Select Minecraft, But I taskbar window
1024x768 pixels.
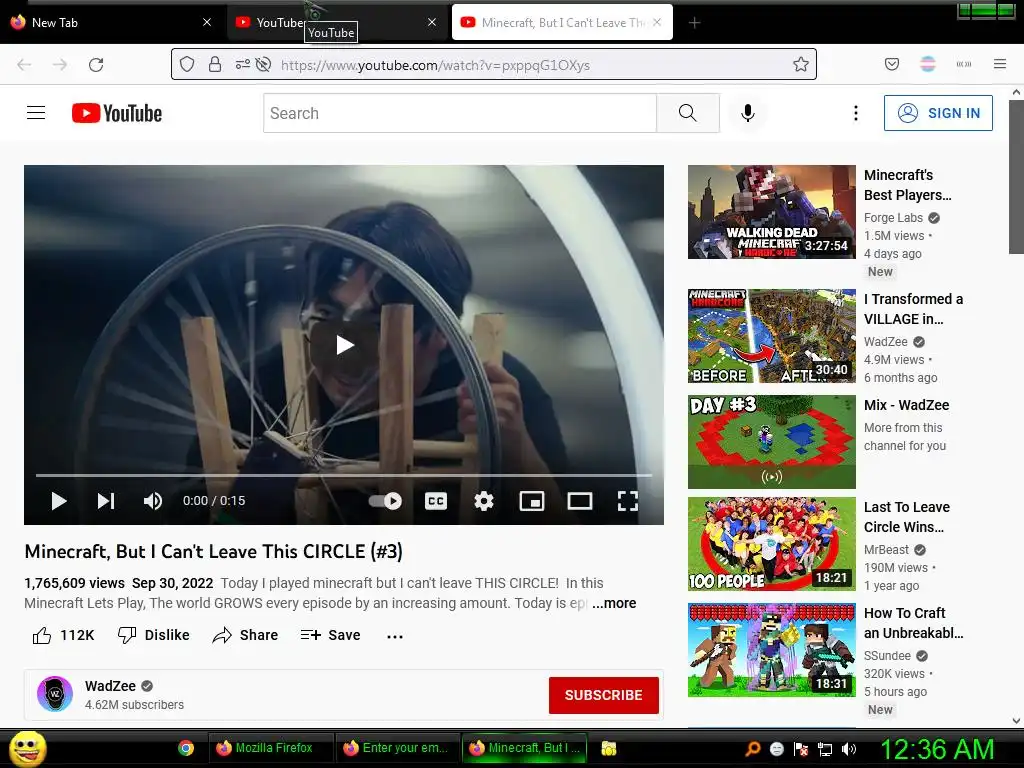coord(524,748)
